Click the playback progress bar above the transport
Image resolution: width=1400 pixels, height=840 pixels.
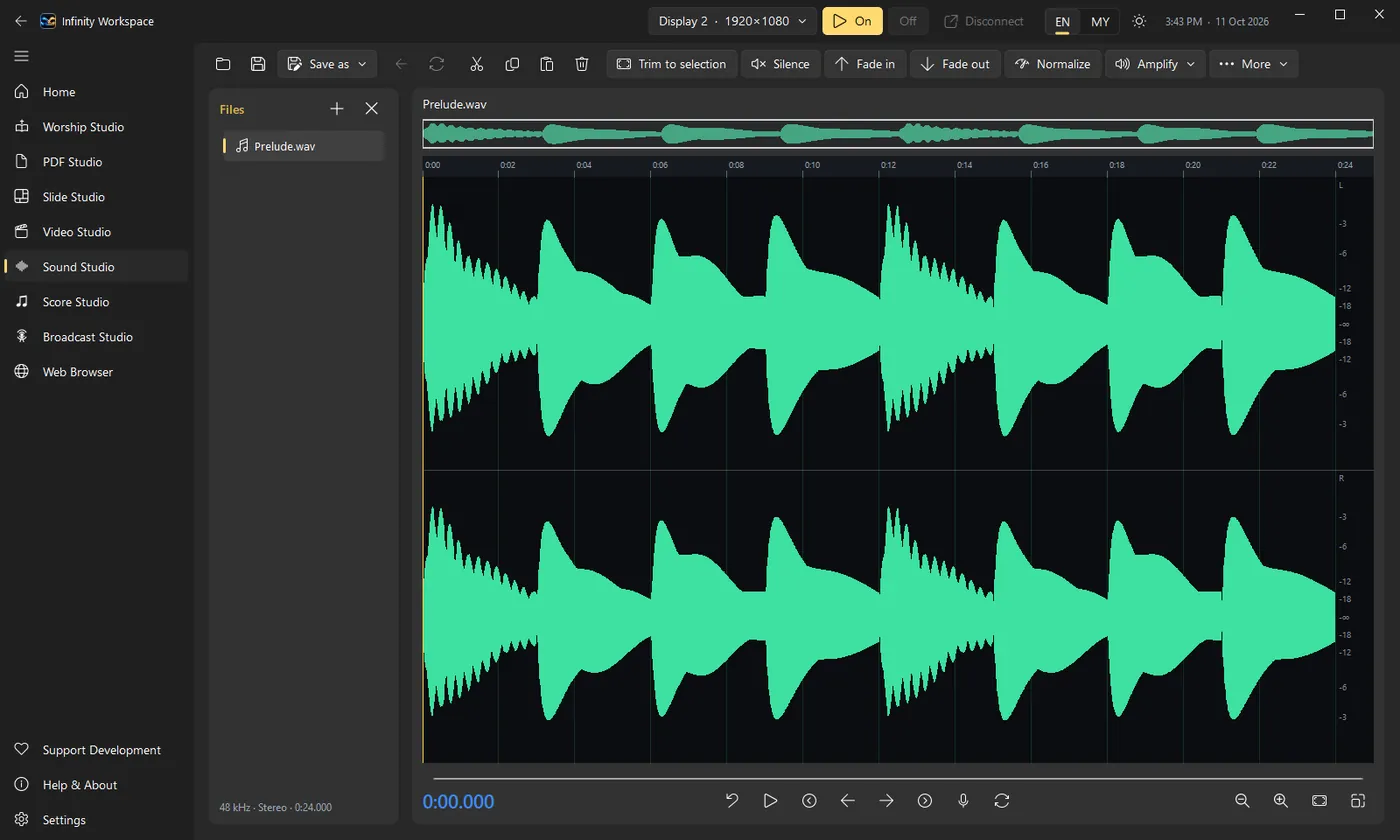(x=898, y=778)
